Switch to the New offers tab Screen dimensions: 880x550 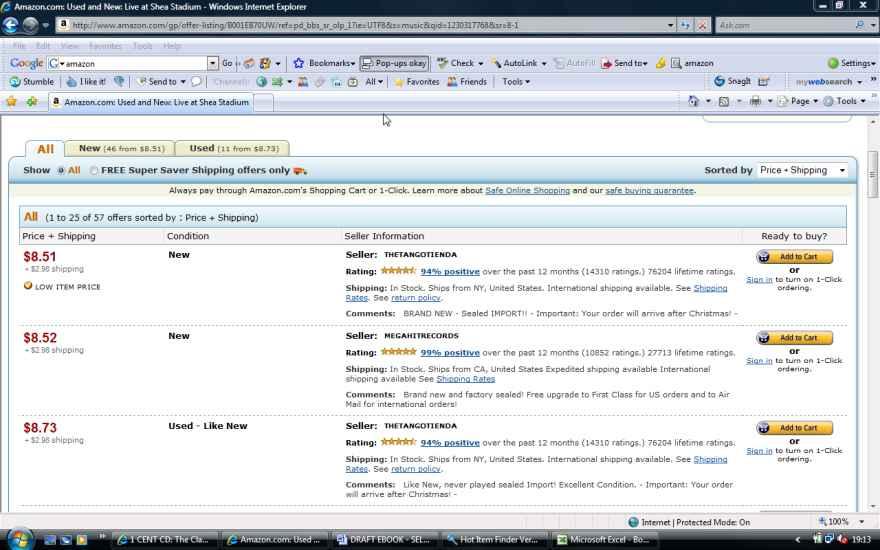[x=120, y=148]
